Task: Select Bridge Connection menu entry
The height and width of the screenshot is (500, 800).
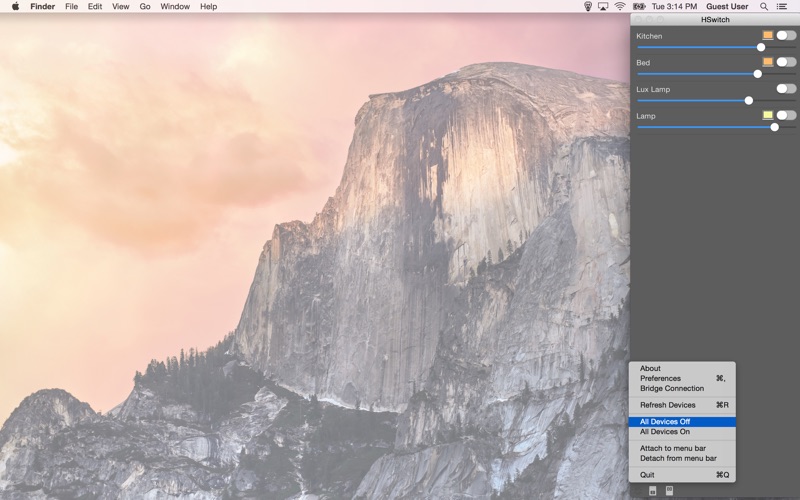Action: coord(682,388)
